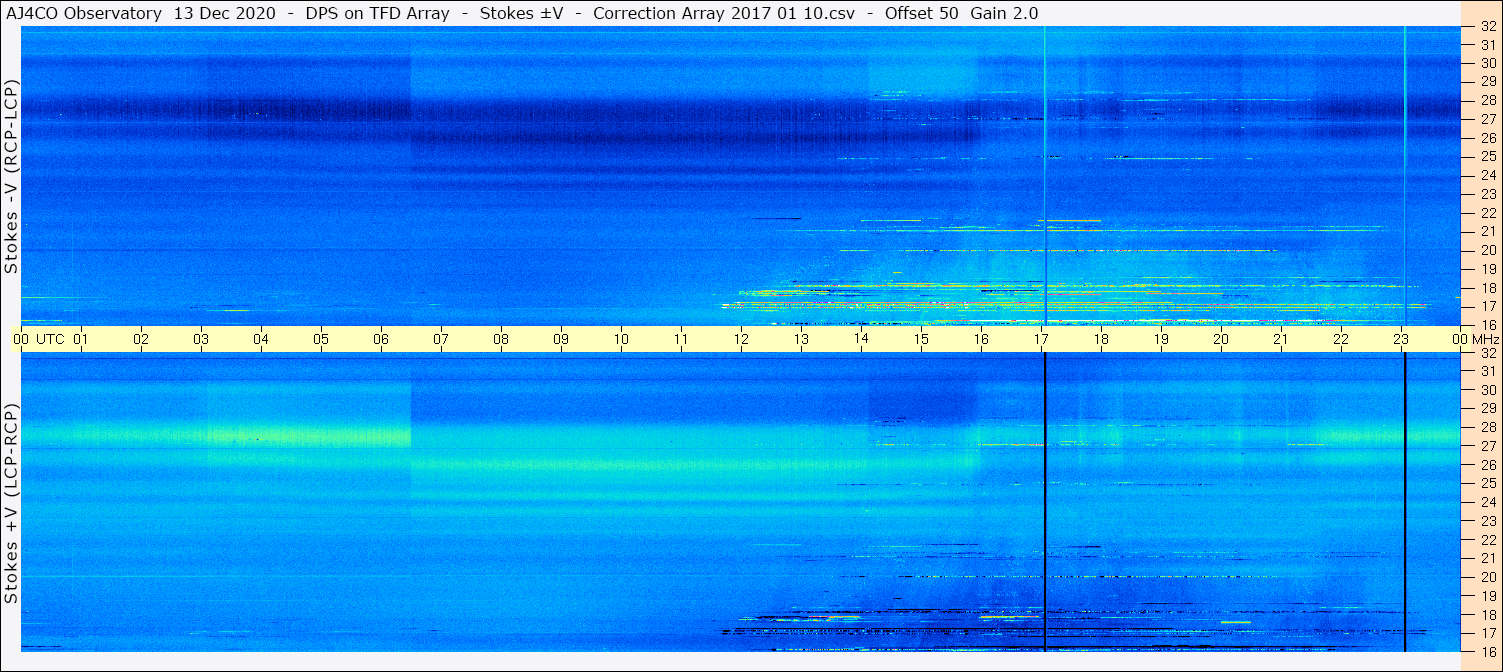Viewport: 1503px width, 672px height.
Task: Click the 'Stokes +V (LCP-RCP)' axis label
Action: click(x=12, y=504)
